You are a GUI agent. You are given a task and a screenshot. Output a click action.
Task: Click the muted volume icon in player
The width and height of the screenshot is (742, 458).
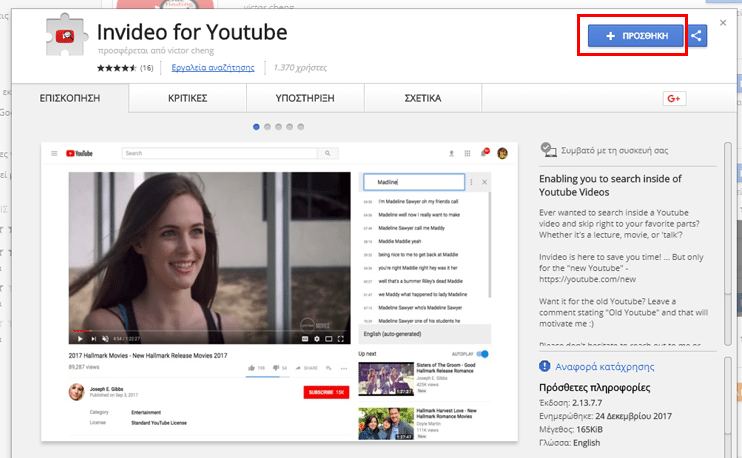[x=106, y=339]
